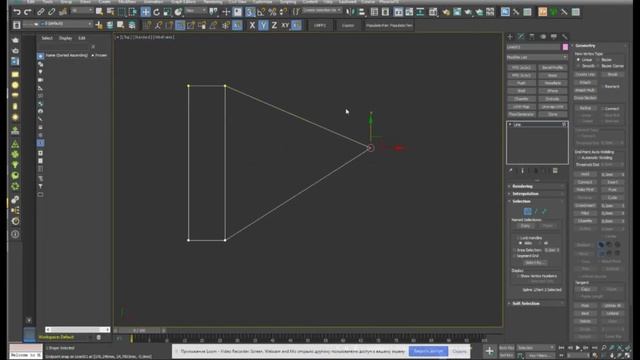Restrict transform to X axis
The height and width of the screenshot is (360, 640).
252,25
